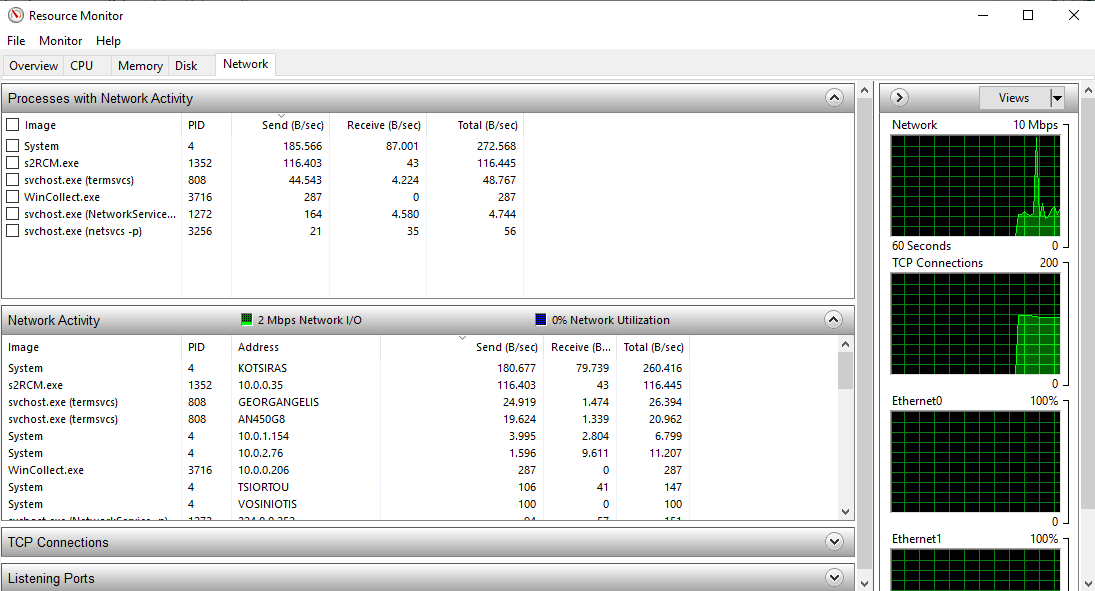The height and width of the screenshot is (591, 1095).
Task: Click the System total value 272.568
Action: [497, 146]
